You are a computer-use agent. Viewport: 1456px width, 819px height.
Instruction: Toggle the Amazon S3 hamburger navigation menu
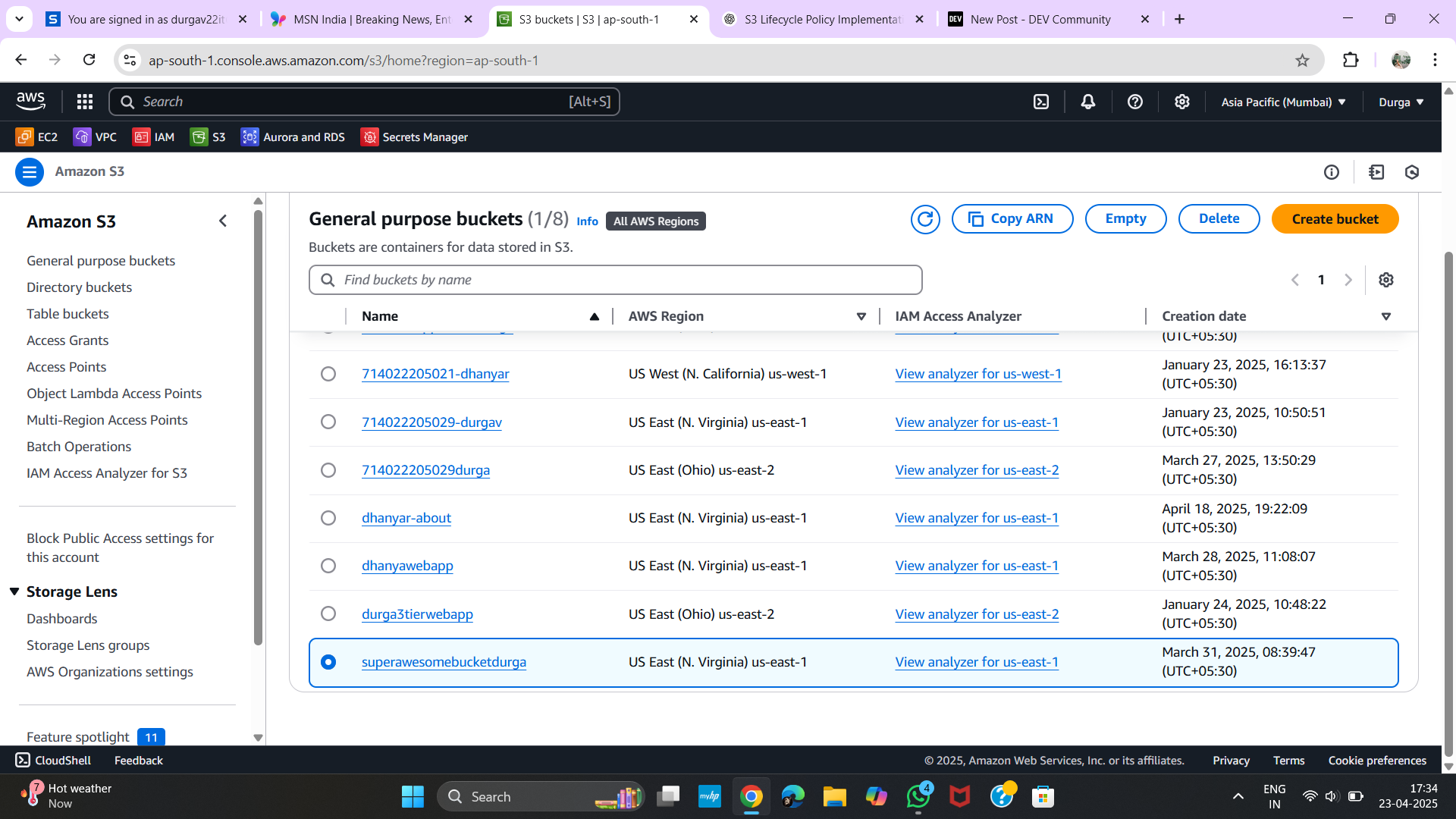click(x=29, y=172)
